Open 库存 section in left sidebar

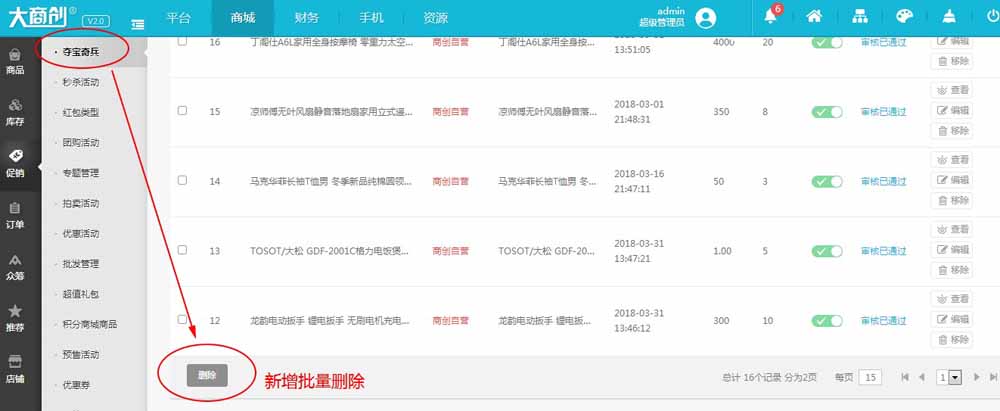point(15,111)
